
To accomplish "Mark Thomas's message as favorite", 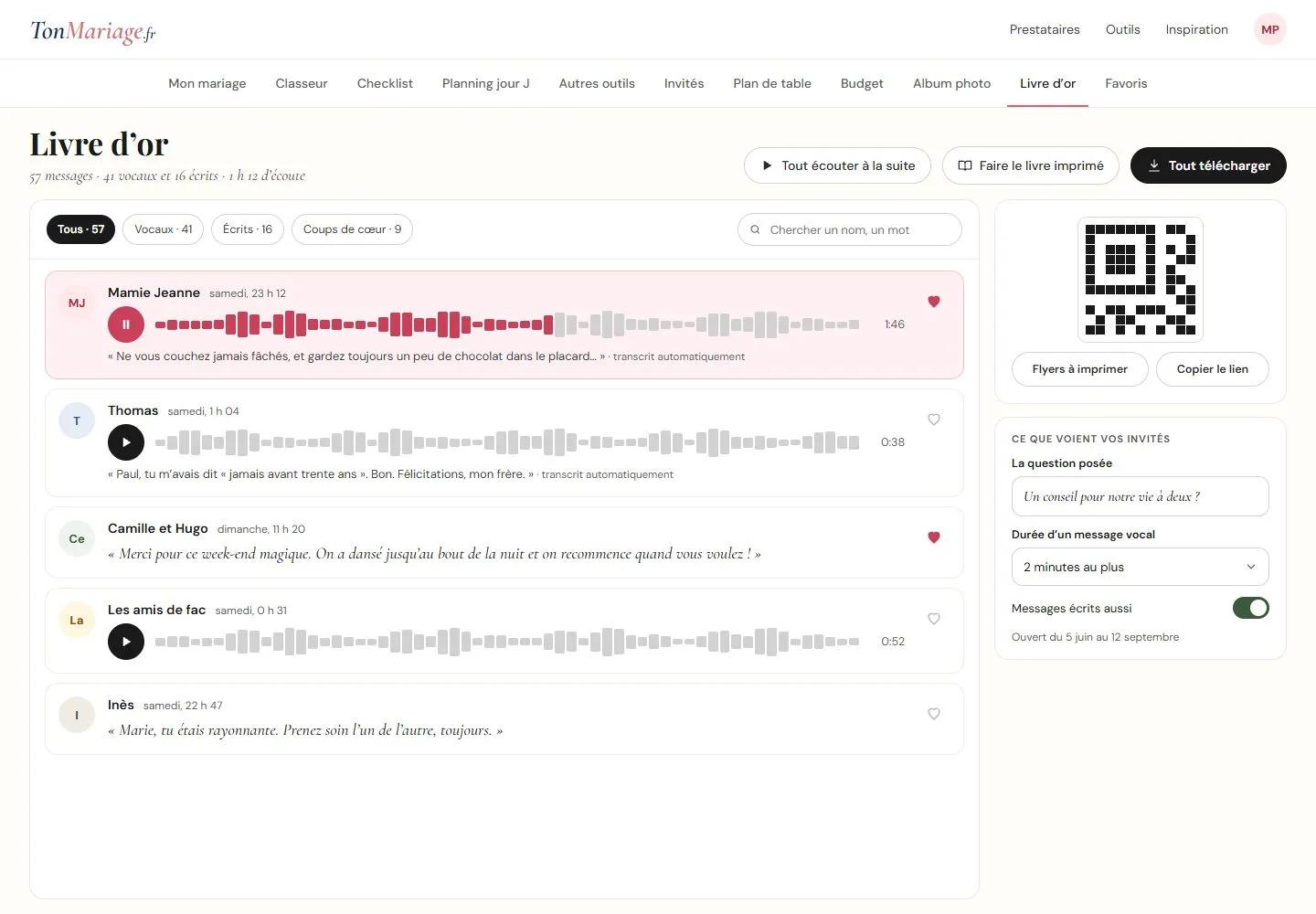I will tap(934, 420).
